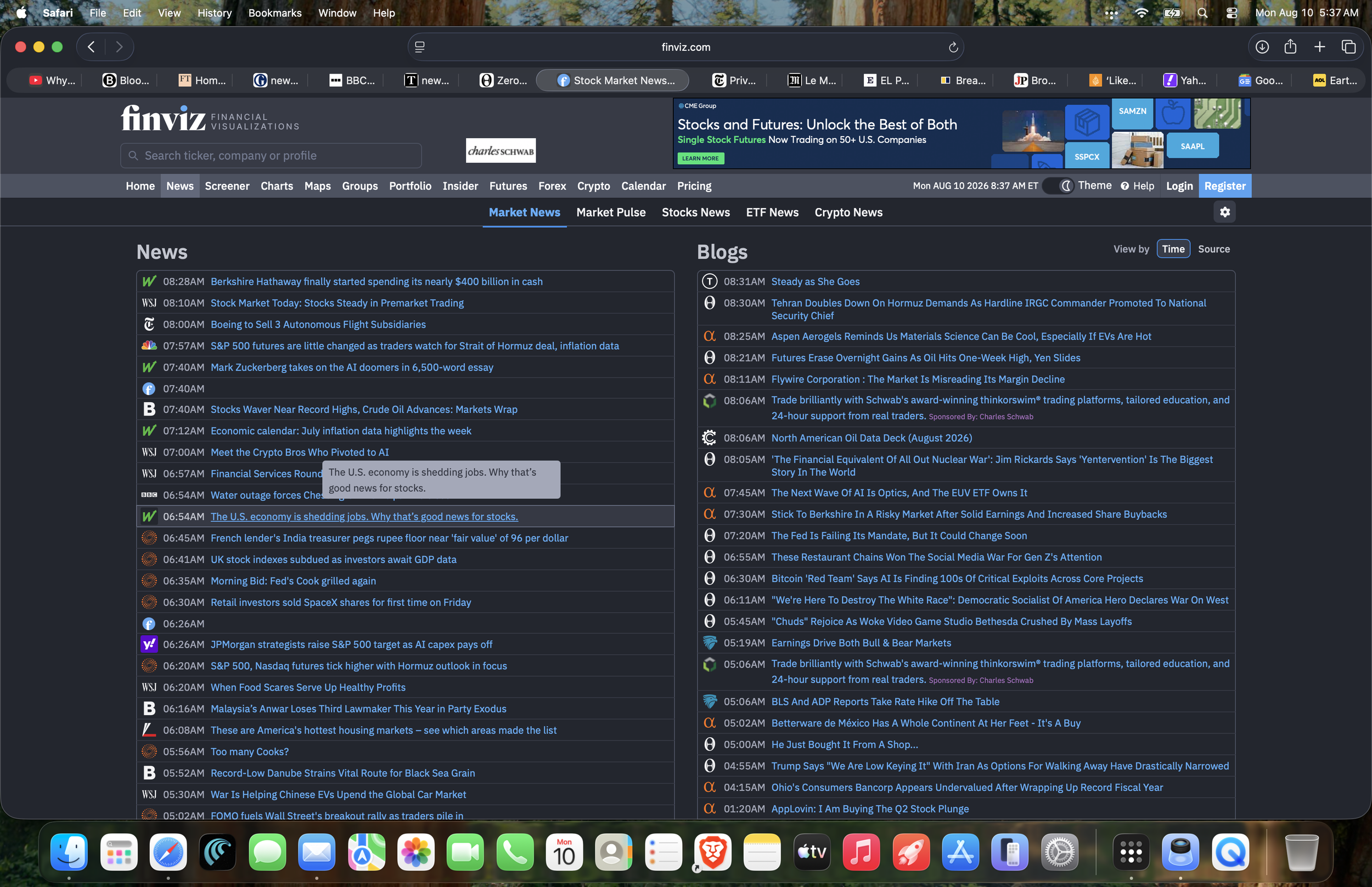Click the Register button
The image size is (1372, 887).
[1224, 186]
